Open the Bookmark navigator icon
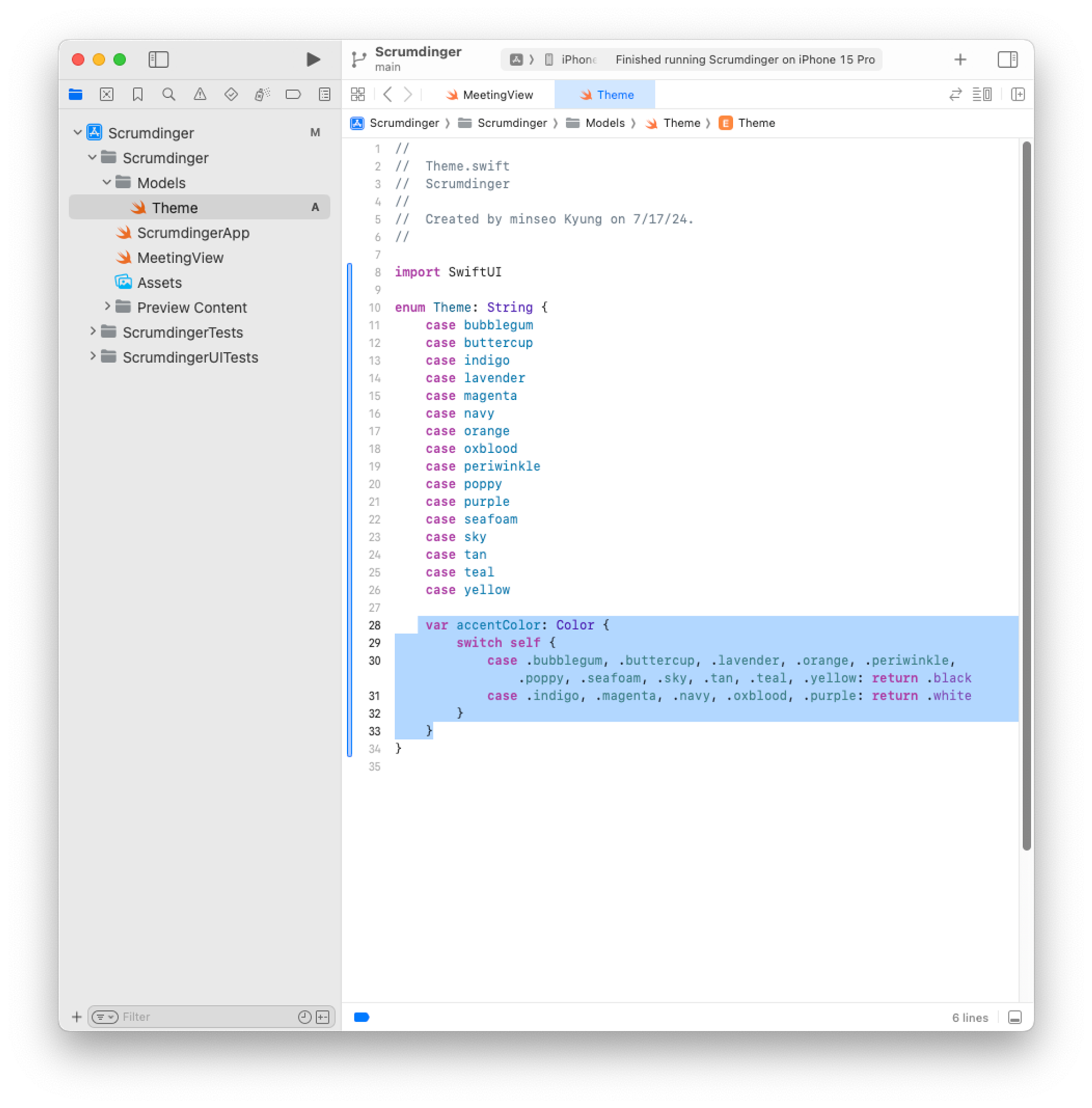Viewport: 1092px width, 1108px height. [x=138, y=94]
